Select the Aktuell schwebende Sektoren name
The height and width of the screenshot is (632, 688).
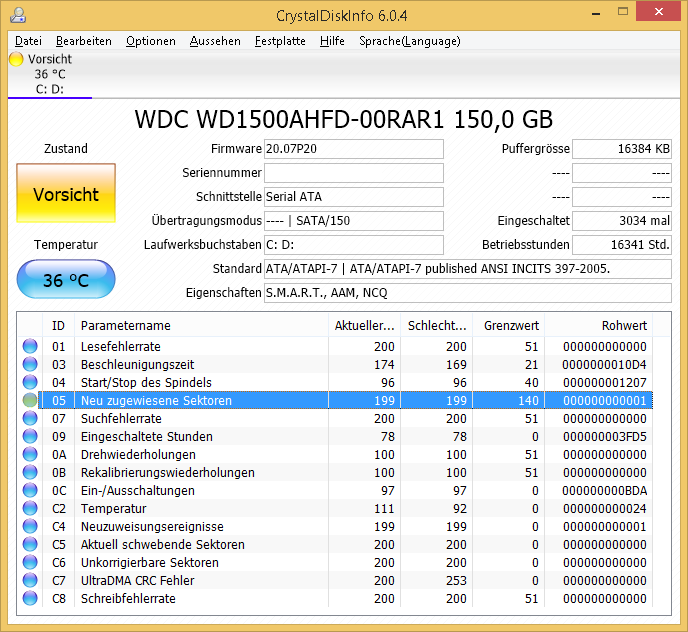[x=163, y=545]
